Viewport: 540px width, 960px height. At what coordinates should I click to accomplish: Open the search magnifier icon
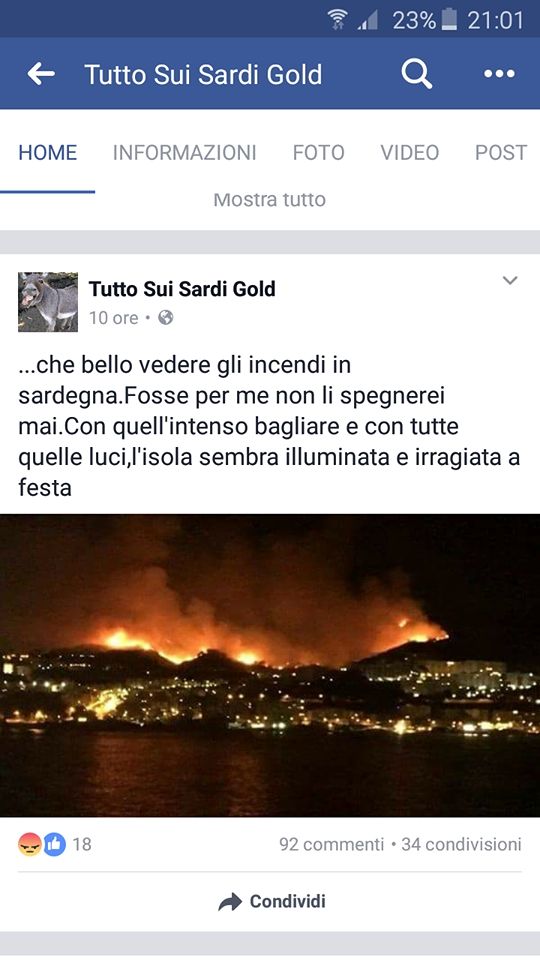click(x=416, y=74)
